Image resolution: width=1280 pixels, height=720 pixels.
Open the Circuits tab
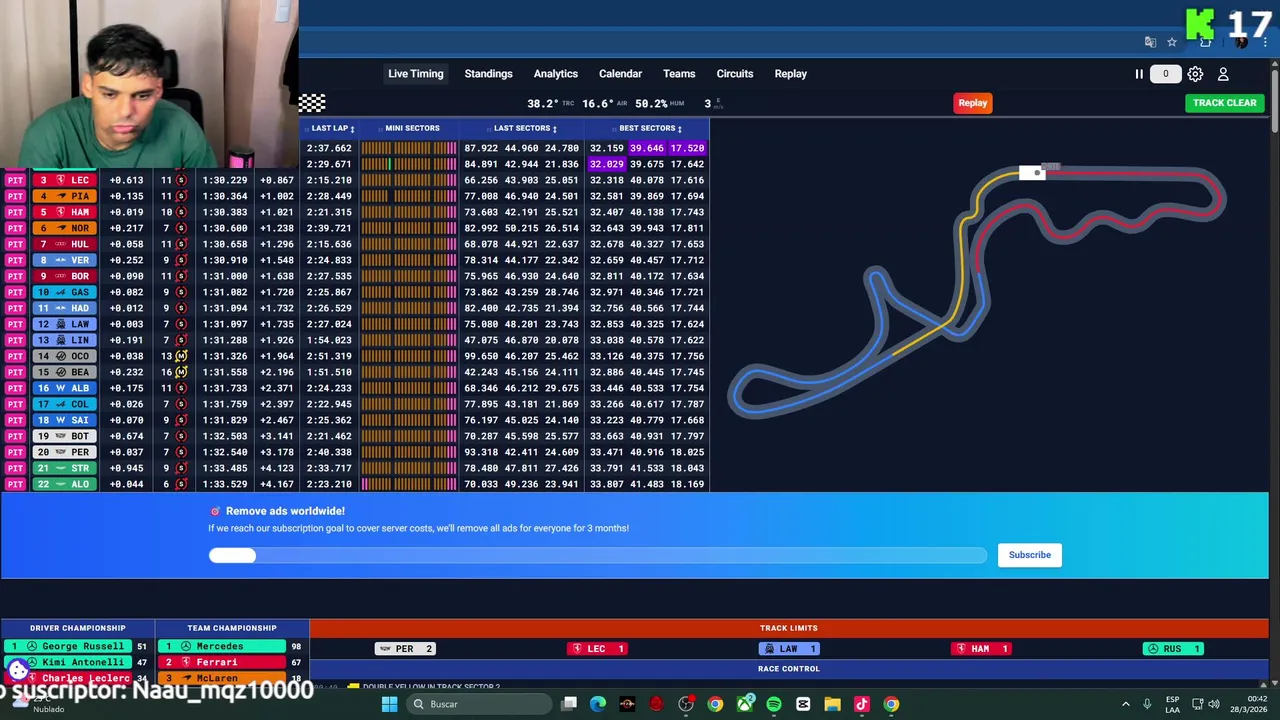[734, 74]
